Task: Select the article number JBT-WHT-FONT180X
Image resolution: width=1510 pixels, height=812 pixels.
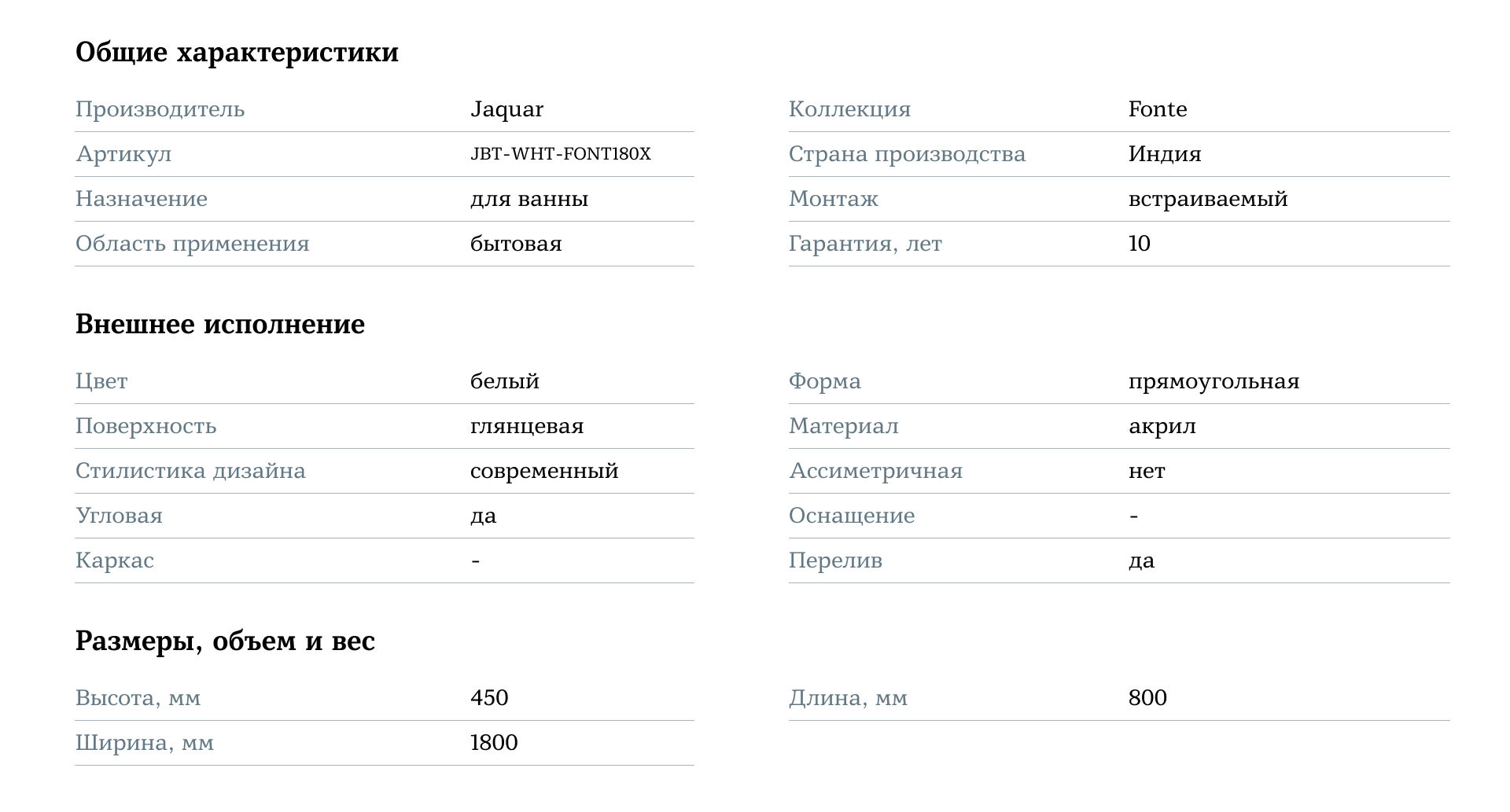Action: point(560,154)
